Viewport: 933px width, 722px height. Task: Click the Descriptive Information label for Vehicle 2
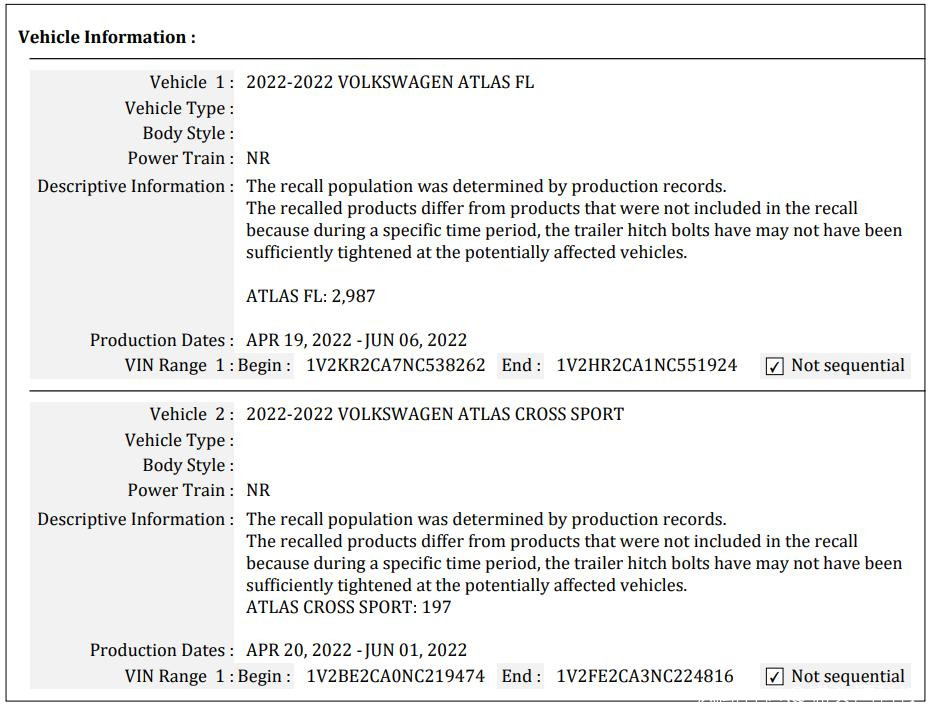click(x=135, y=519)
